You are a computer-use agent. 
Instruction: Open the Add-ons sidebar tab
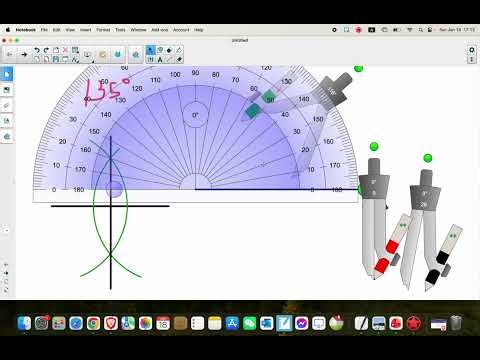coord(7,136)
